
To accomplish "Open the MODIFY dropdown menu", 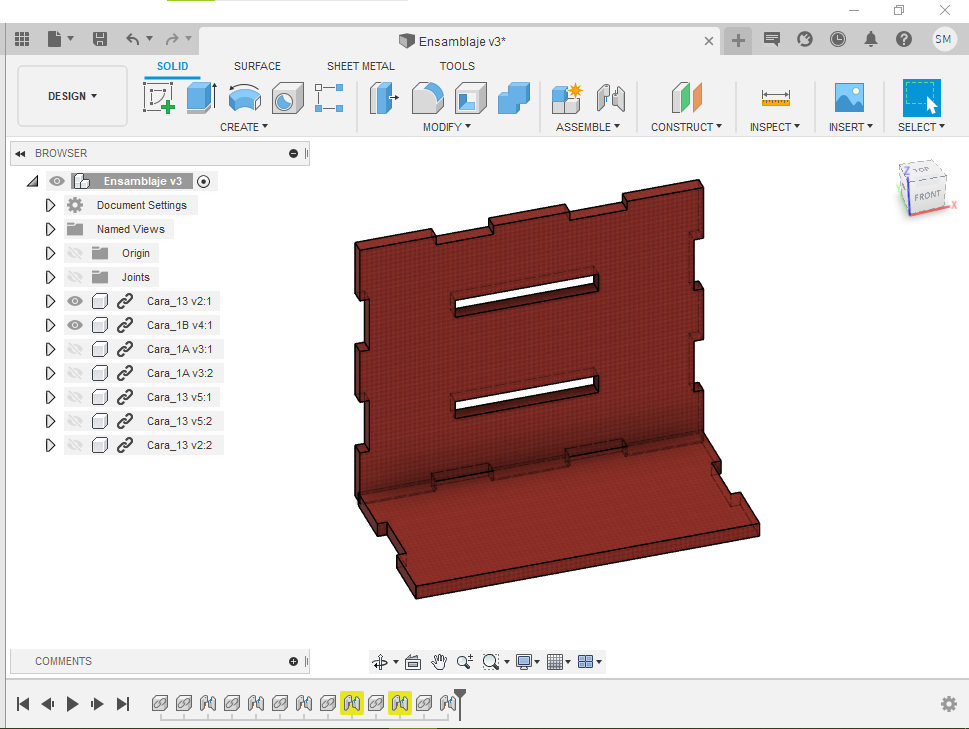I will click(x=447, y=127).
